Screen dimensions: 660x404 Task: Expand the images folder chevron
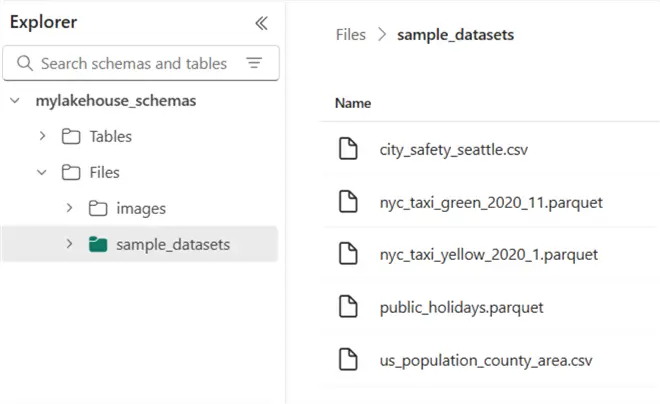click(69, 208)
